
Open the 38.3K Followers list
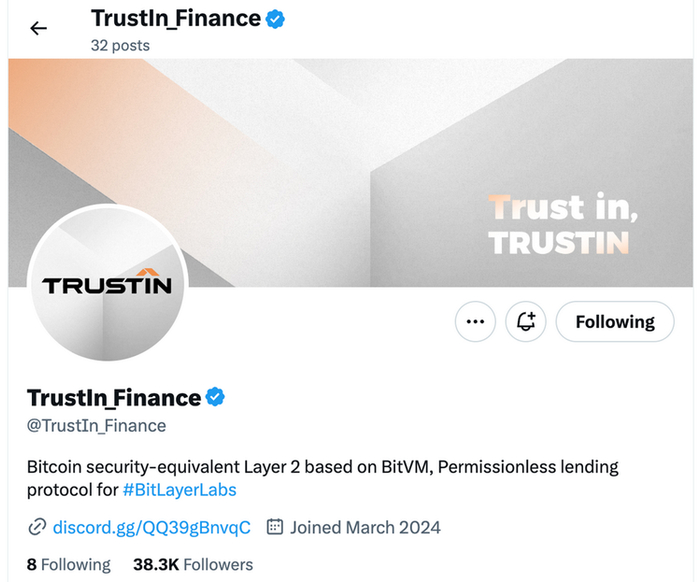click(193, 564)
